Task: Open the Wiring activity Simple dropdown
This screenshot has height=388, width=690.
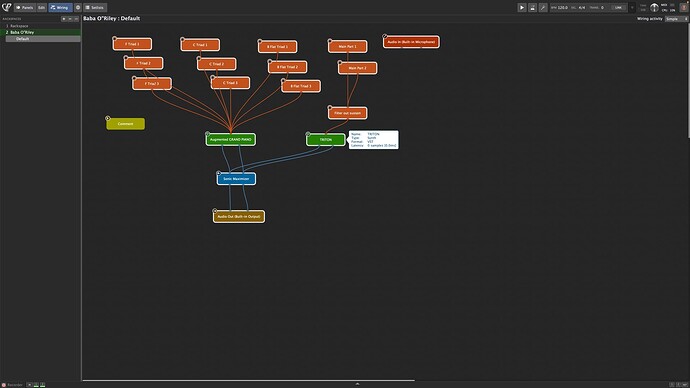Action: click(676, 19)
